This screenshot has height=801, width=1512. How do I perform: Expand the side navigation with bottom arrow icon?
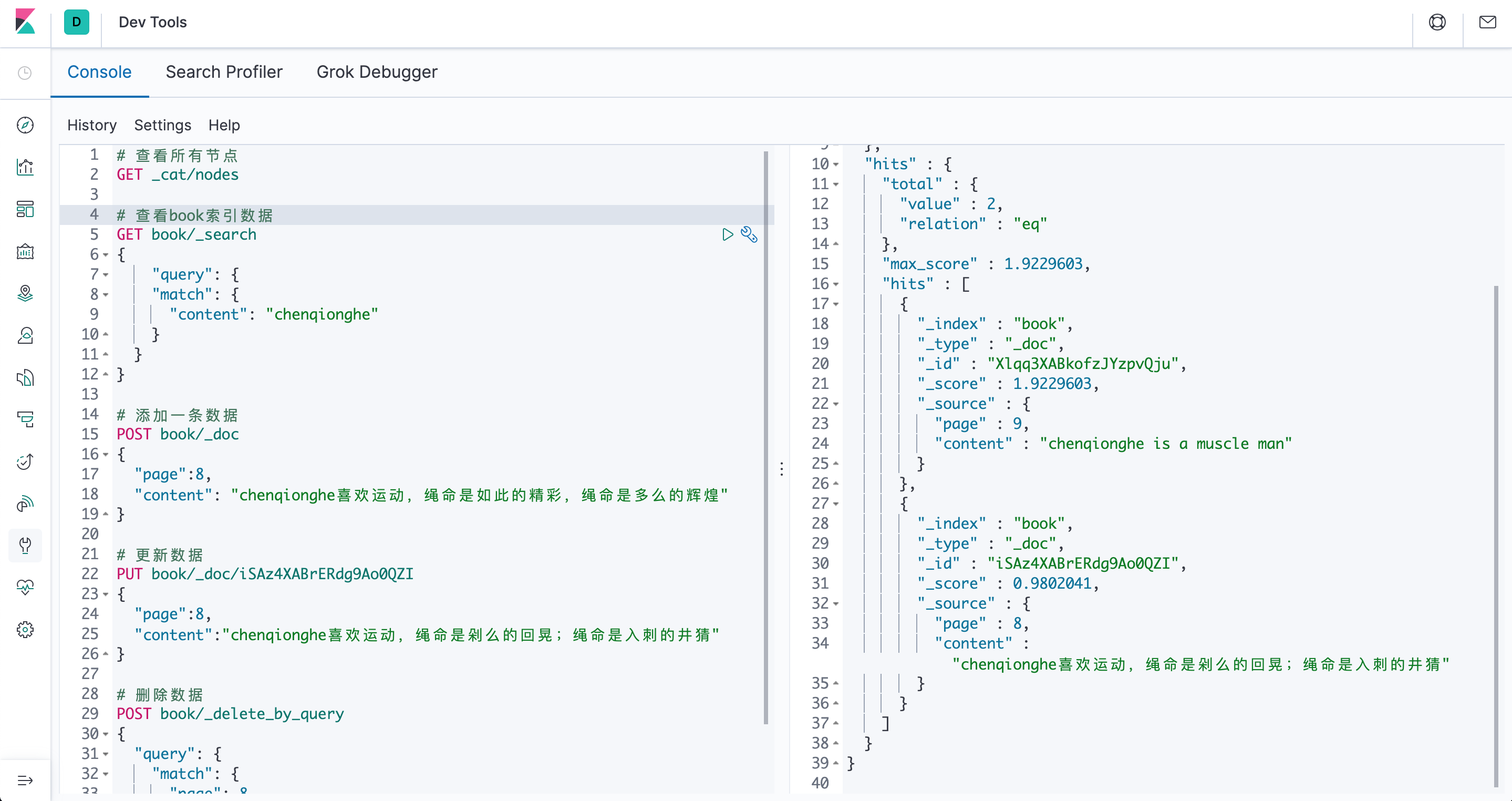point(25,781)
